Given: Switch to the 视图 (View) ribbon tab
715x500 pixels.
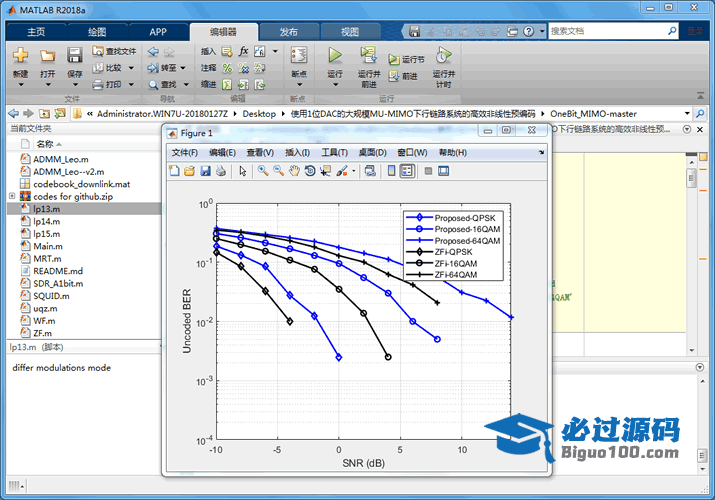Looking at the screenshot, I should tap(350, 32).
